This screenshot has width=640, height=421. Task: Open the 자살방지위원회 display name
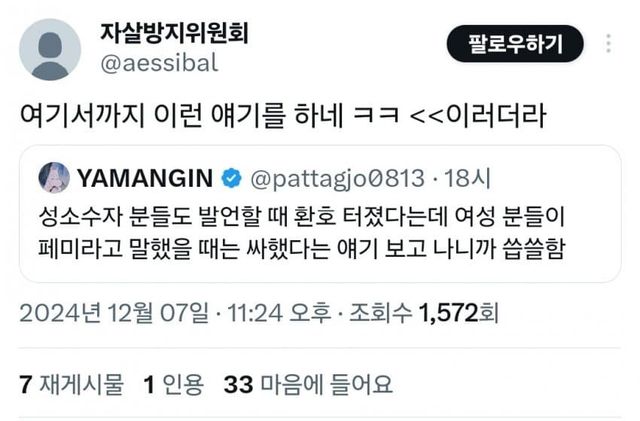[174, 33]
